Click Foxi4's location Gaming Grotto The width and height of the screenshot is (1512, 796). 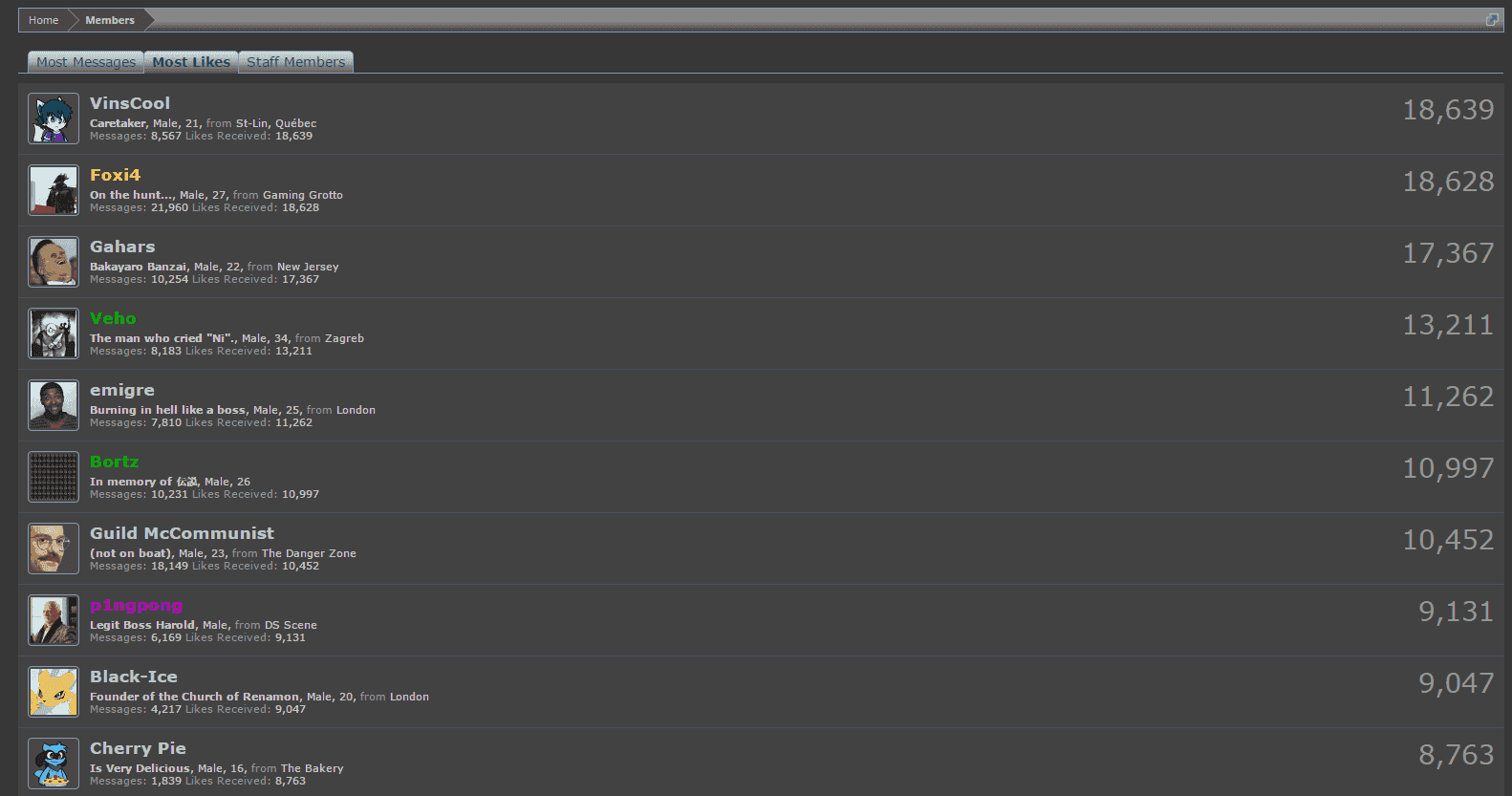pos(303,195)
